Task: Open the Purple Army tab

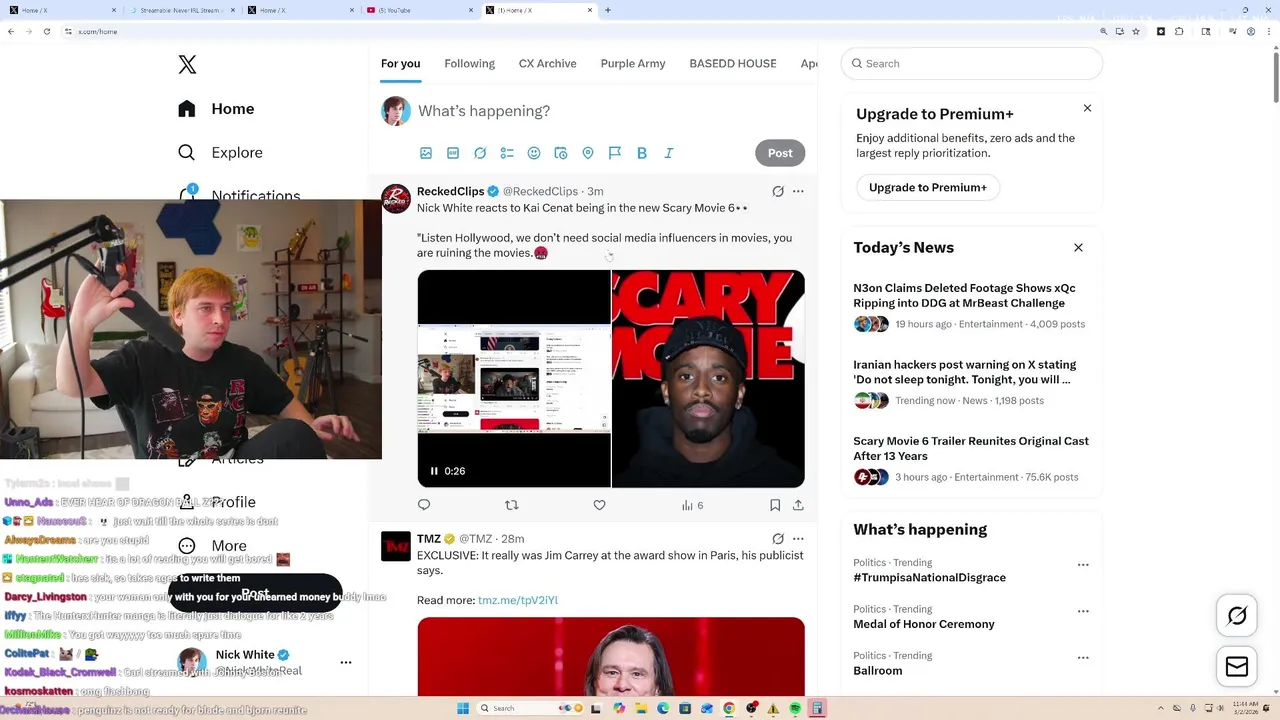Action: 633,64
